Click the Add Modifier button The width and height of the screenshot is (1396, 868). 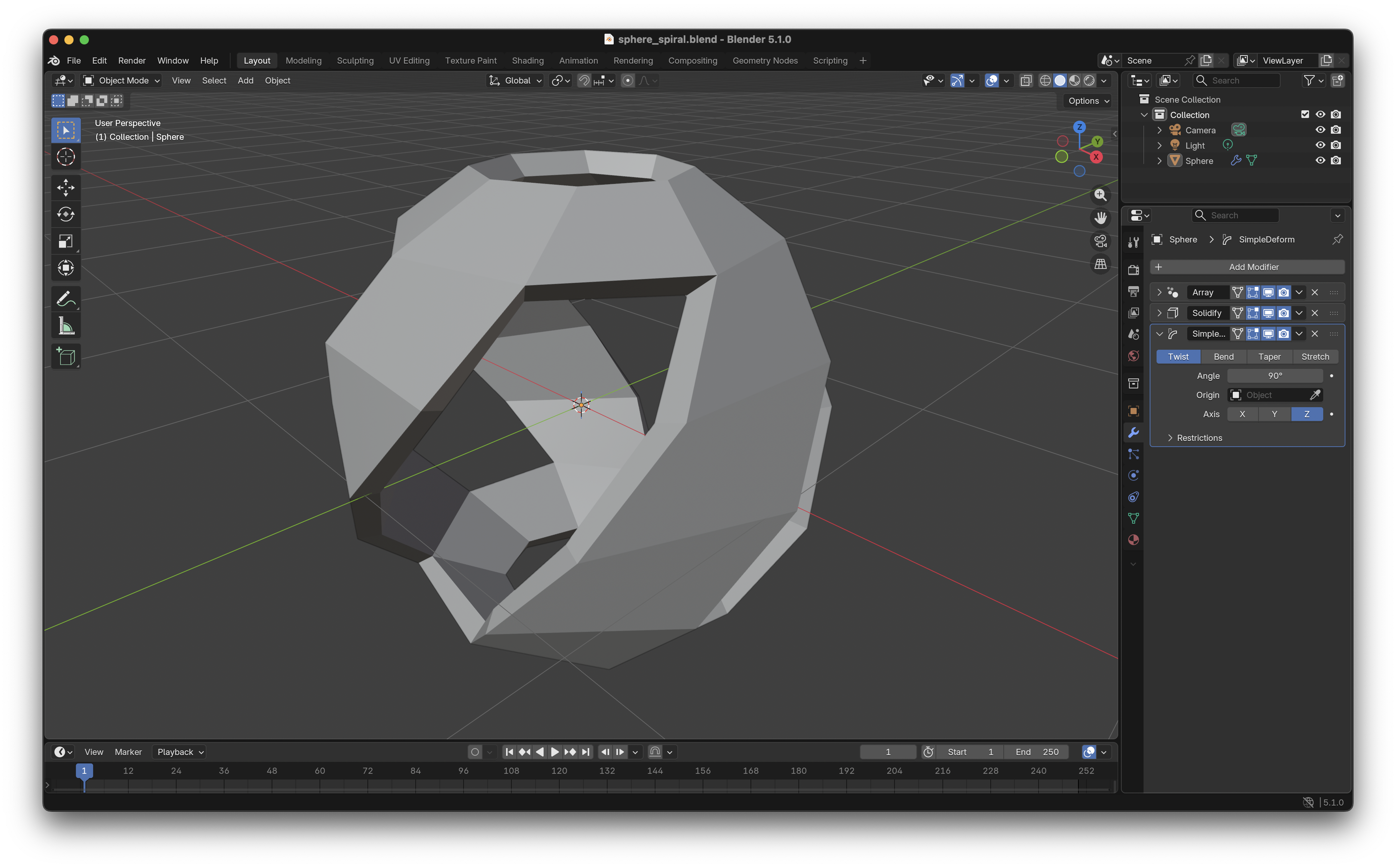pyautogui.click(x=1247, y=267)
